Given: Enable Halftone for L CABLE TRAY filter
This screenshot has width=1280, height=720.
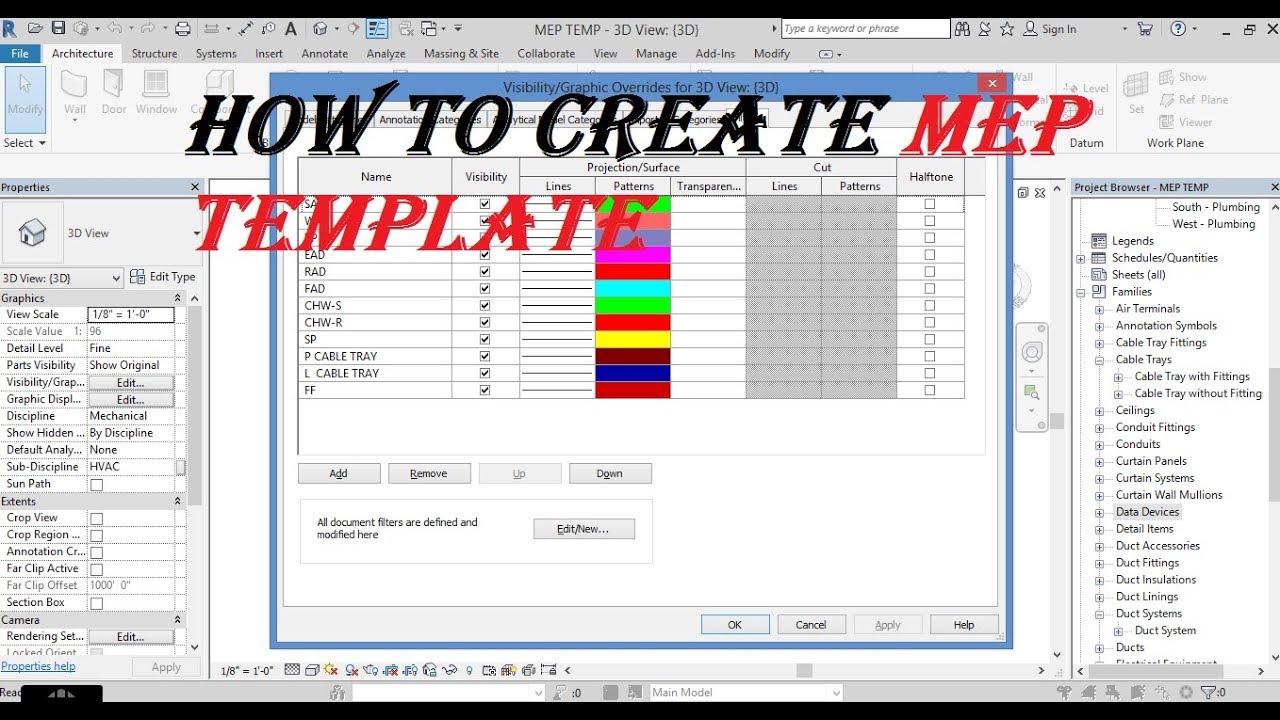Looking at the screenshot, I should pyautogui.click(x=930, y=373).
